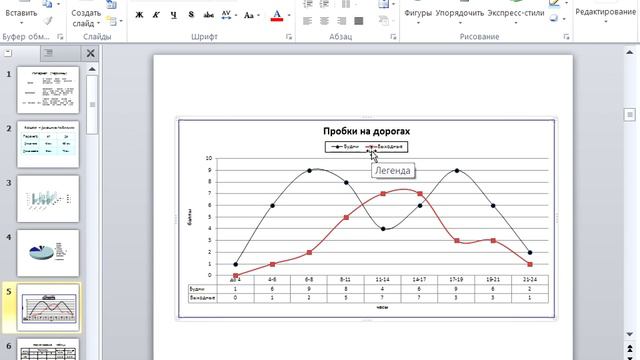Click the main editor scroll down arrow
640x360 pixels.
629,334
